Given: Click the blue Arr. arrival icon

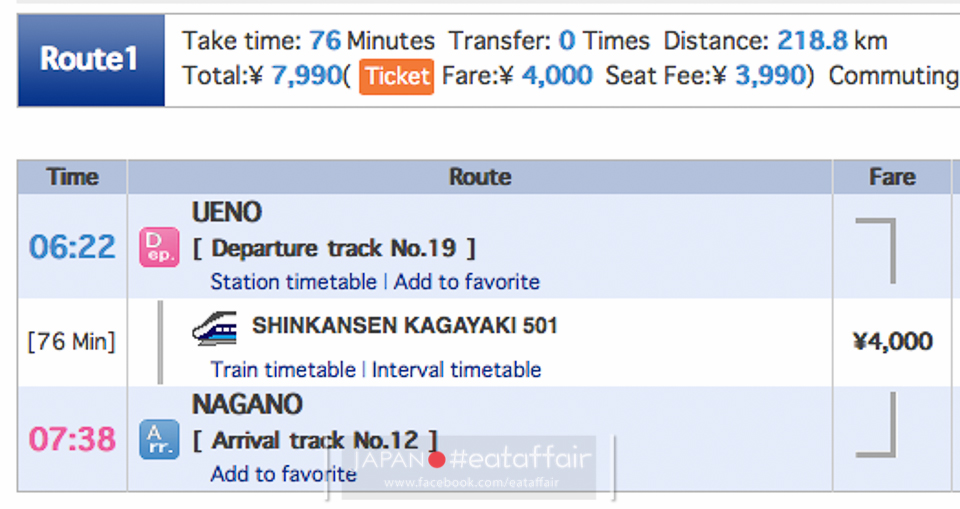Looking at the screenshot, I should pyautogui.click(x=159, y=439).
